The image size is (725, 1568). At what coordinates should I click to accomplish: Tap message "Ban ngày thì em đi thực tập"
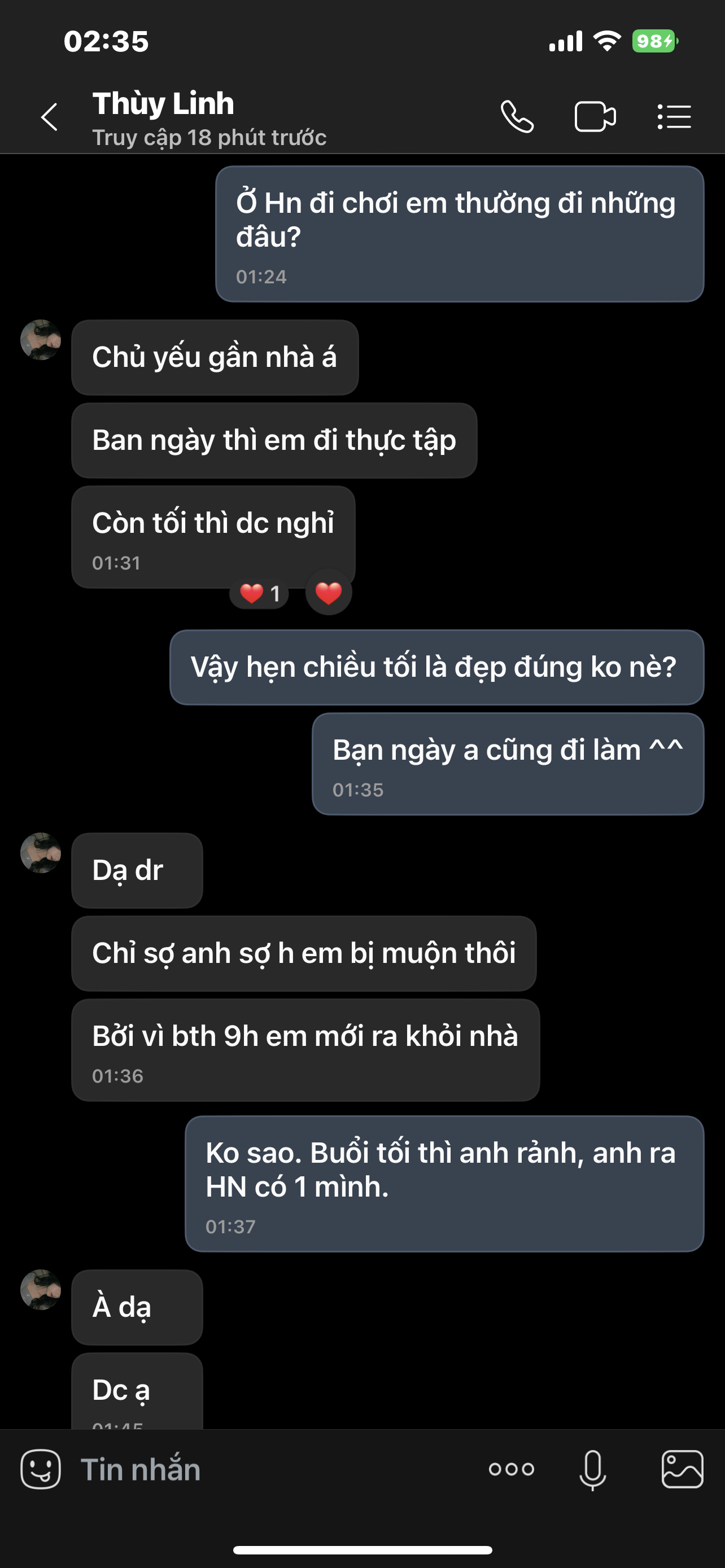tap(274, 440)
